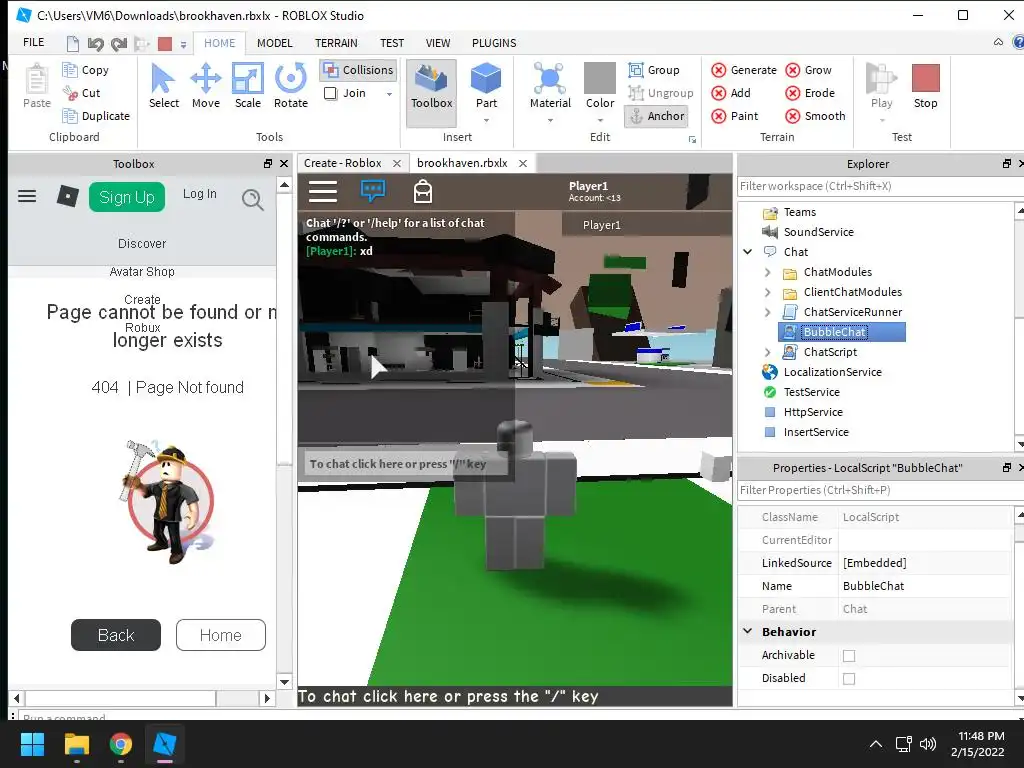
Task: Open the VIEW ribbon tab
Action: (x=438, y=43)
